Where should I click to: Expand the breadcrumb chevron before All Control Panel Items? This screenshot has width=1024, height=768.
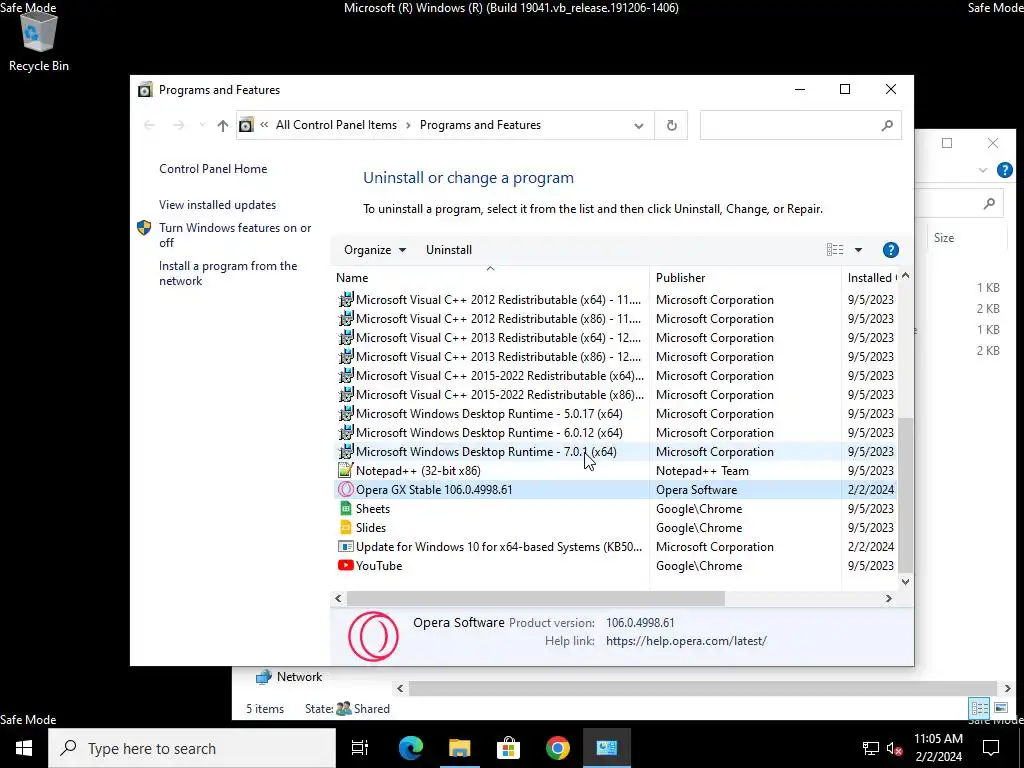point(264,125)
